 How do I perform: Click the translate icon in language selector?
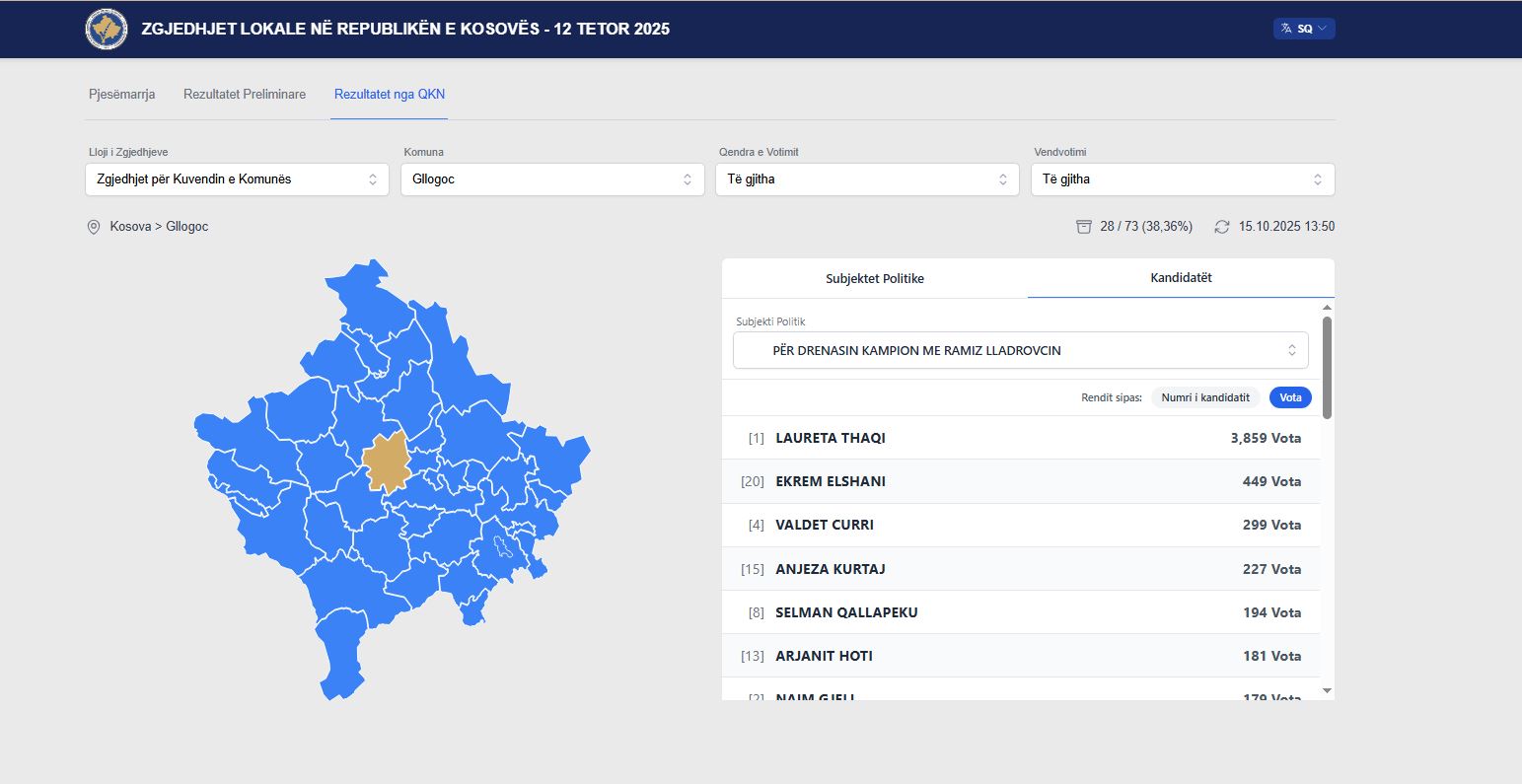coord(1286,29)
